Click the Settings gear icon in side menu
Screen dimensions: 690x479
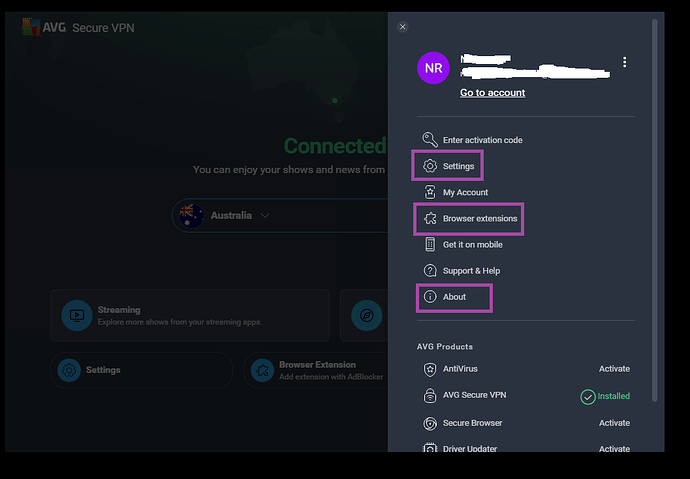tap(430, 166)
